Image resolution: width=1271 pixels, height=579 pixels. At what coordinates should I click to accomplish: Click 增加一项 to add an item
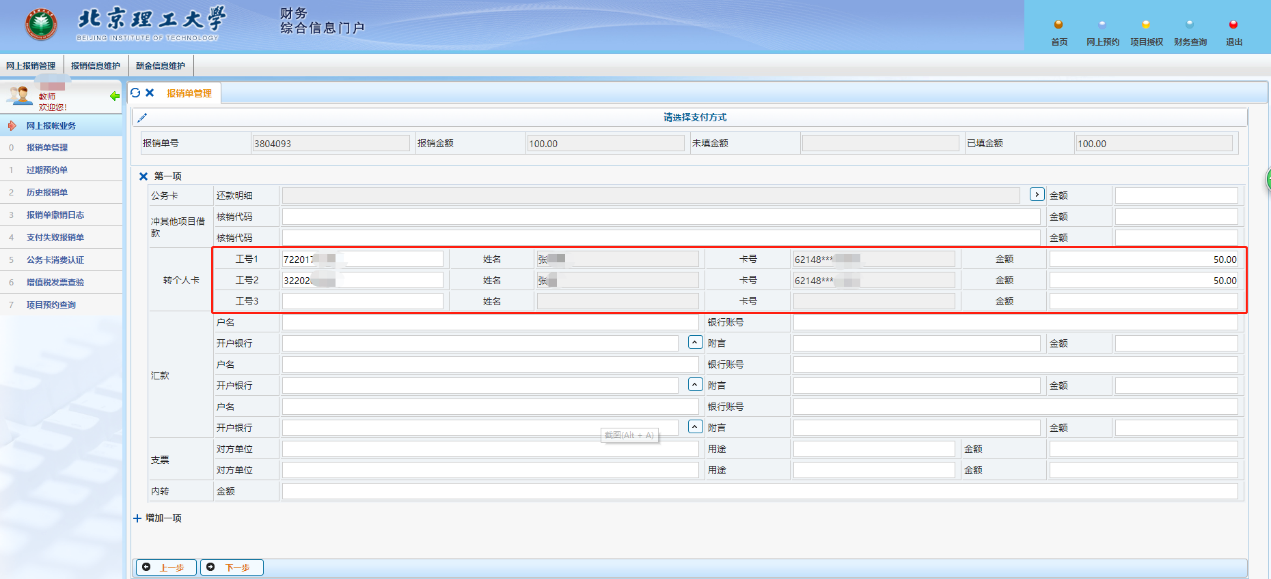click(157, 518)
